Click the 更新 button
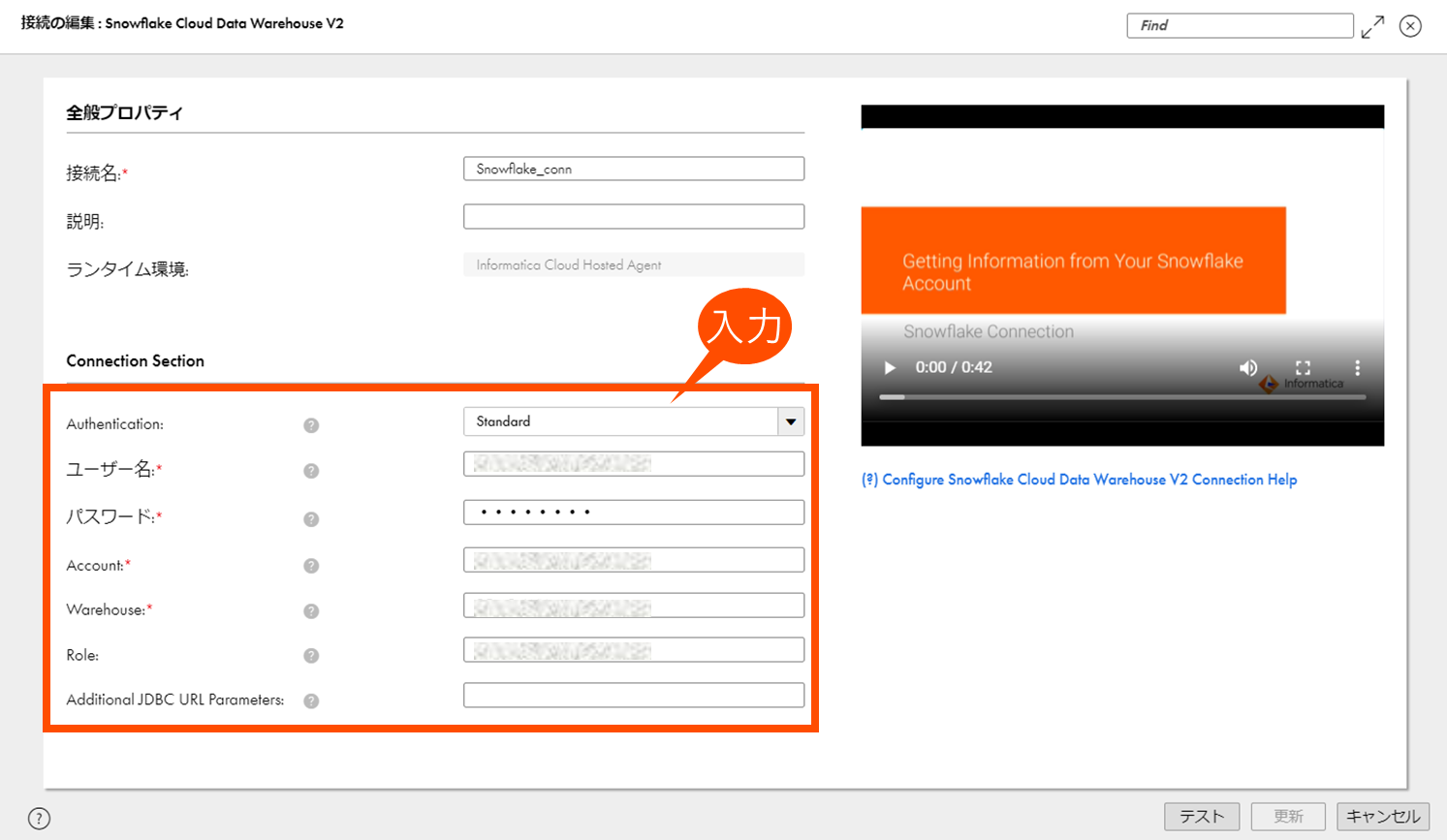Screen dimensions: 1447x840 [1288, 817]
